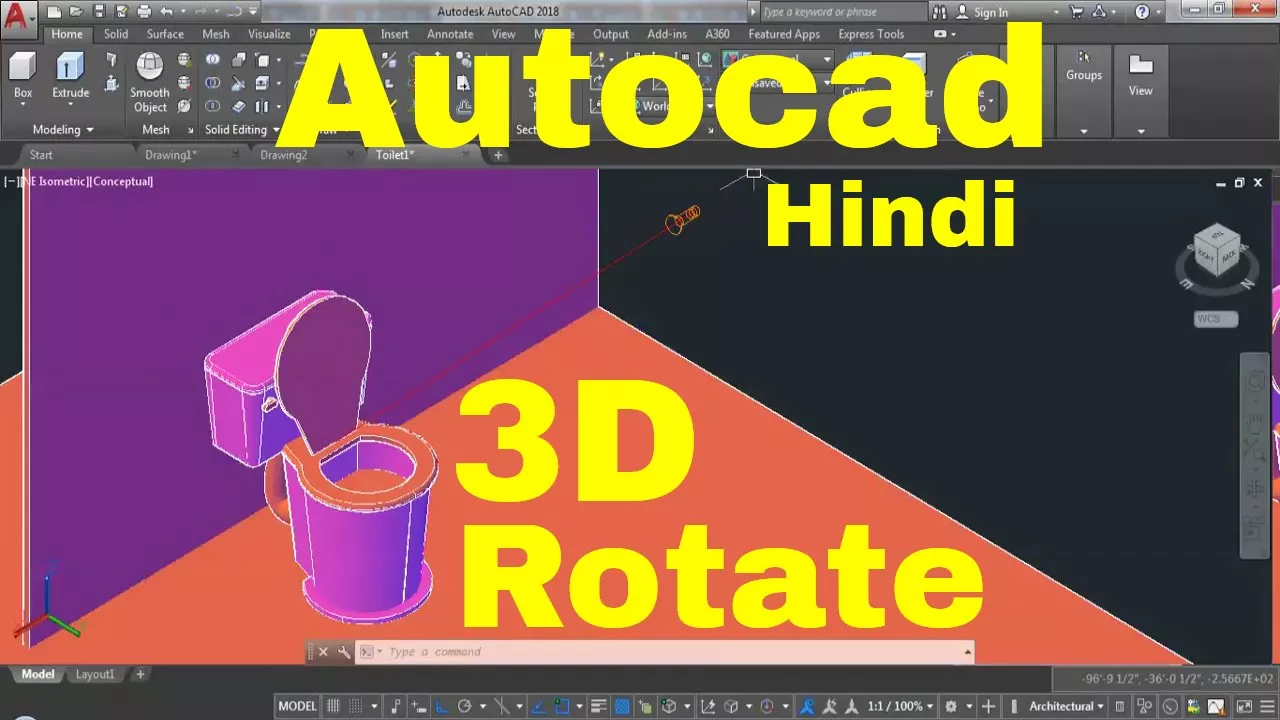Click the Workspace Switching gear icon in status bar

pyautogui.click(x=950, y=706)
